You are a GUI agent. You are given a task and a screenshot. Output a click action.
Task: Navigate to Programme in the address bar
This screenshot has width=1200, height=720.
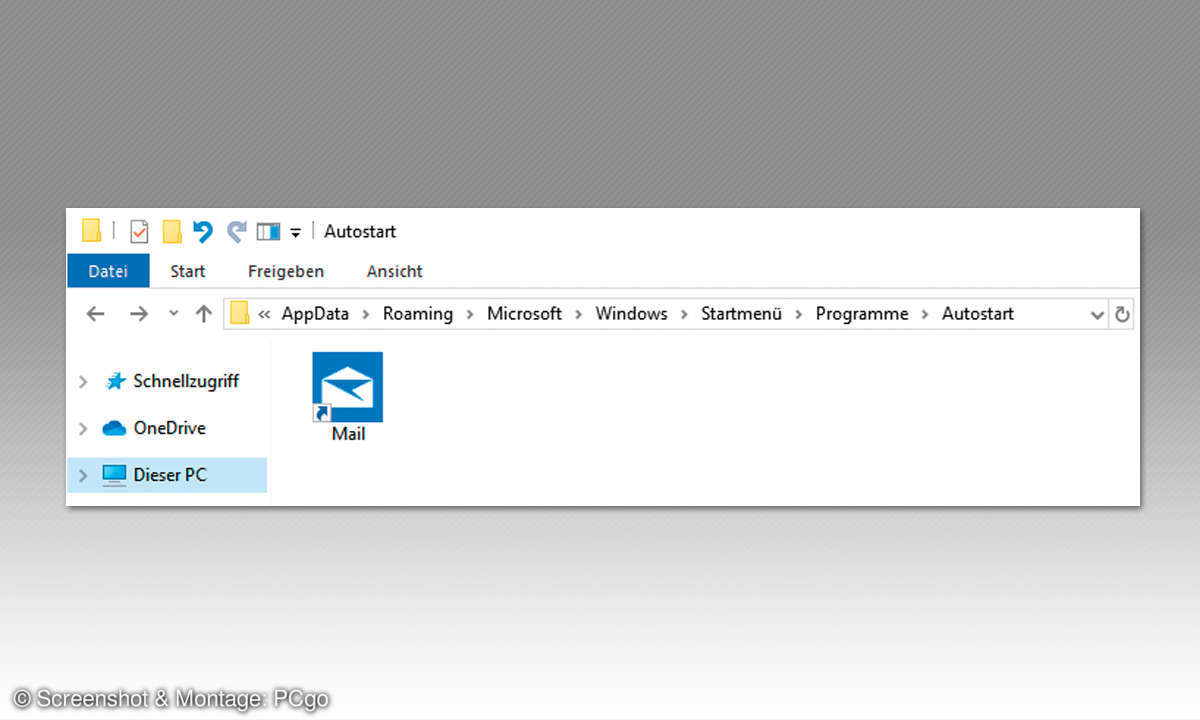[862, 313]
